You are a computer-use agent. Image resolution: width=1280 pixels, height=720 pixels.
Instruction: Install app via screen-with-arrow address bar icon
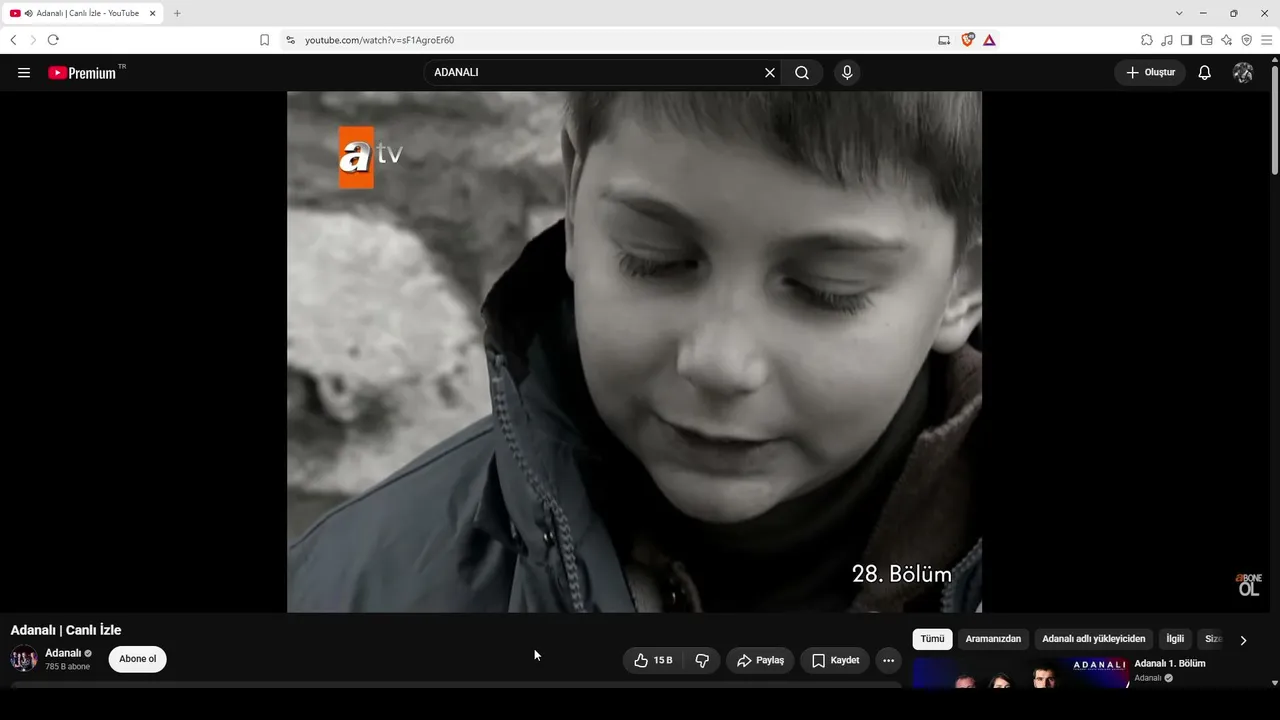[944, 40]
